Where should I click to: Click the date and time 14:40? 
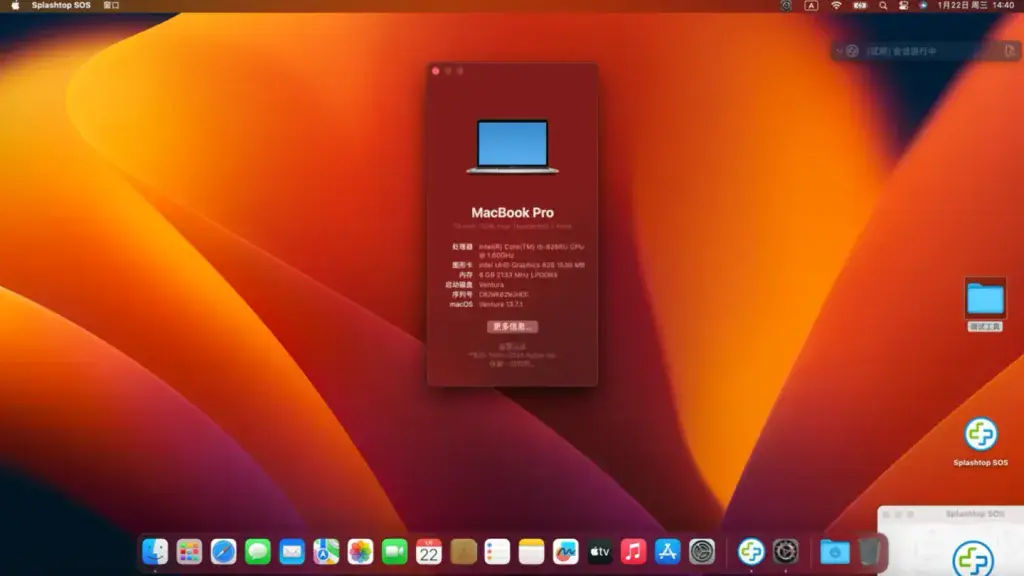pos(976,5)
